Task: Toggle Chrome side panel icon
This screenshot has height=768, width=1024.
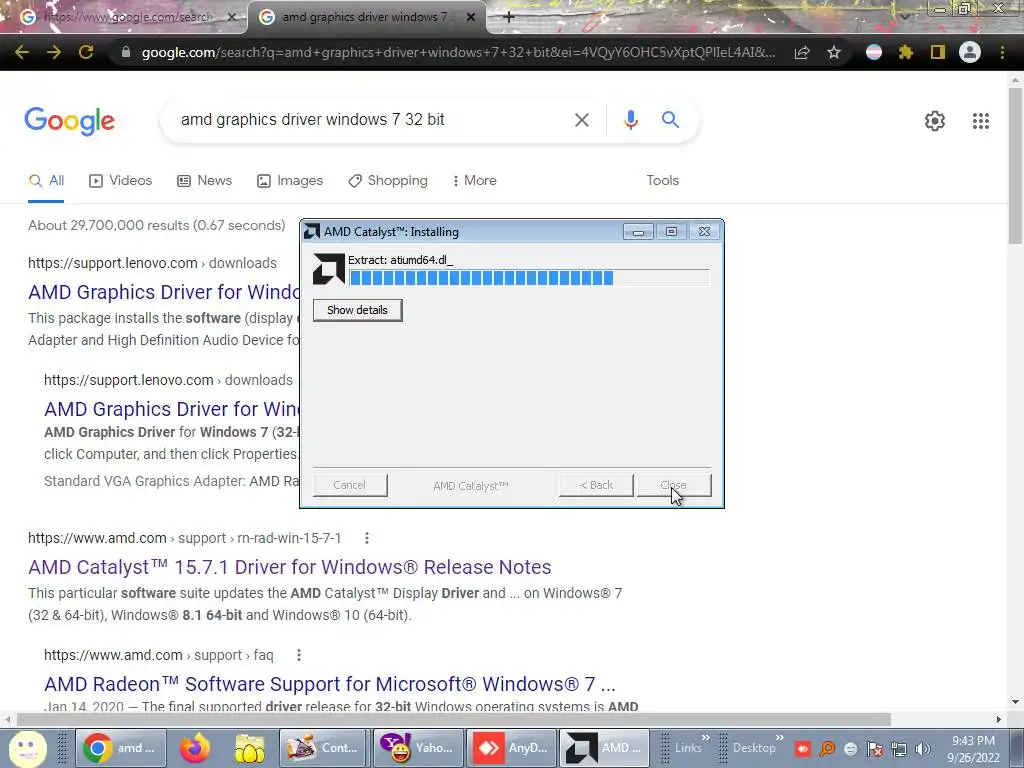Action: pyautogui.click(x=938, y=52)
